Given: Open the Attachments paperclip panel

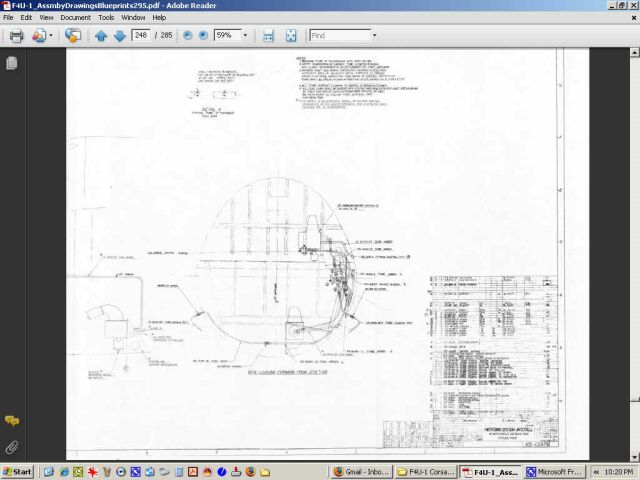Looking at the screenshot, I should pyautogui.click(x=12, y=447).
